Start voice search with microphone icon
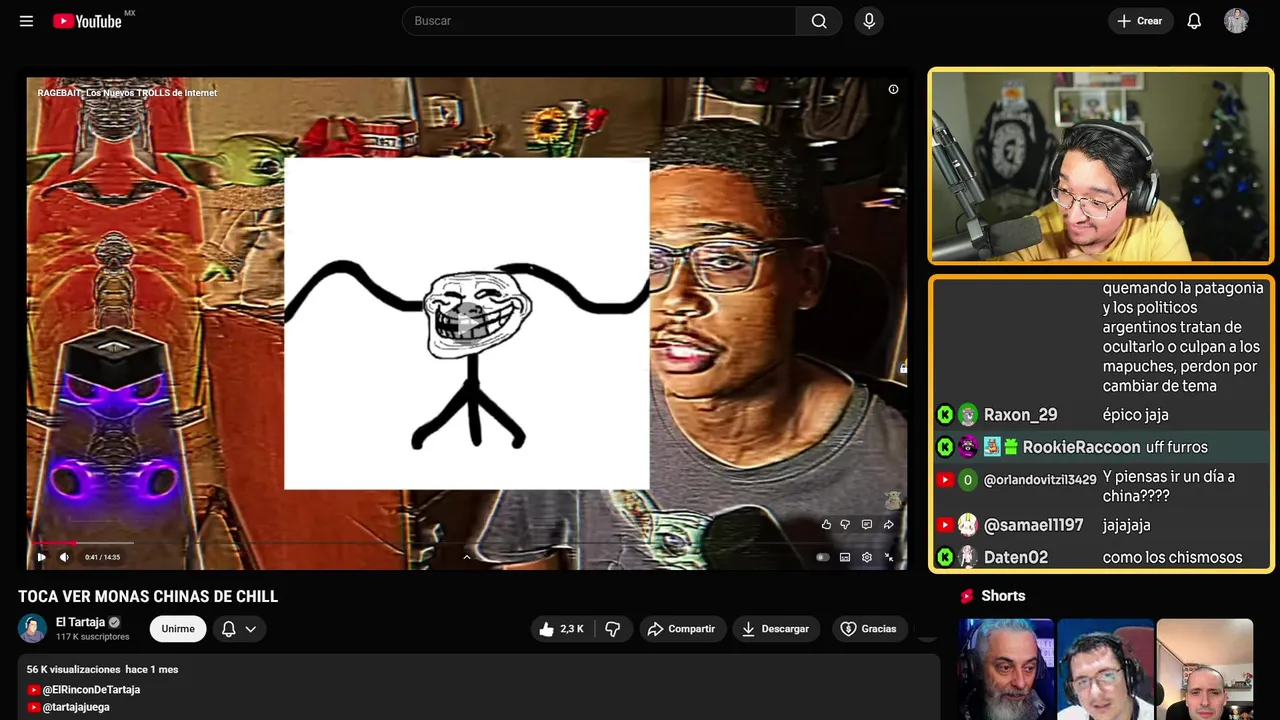This screenshot has height=720, width=1280. tap(869, 21)
